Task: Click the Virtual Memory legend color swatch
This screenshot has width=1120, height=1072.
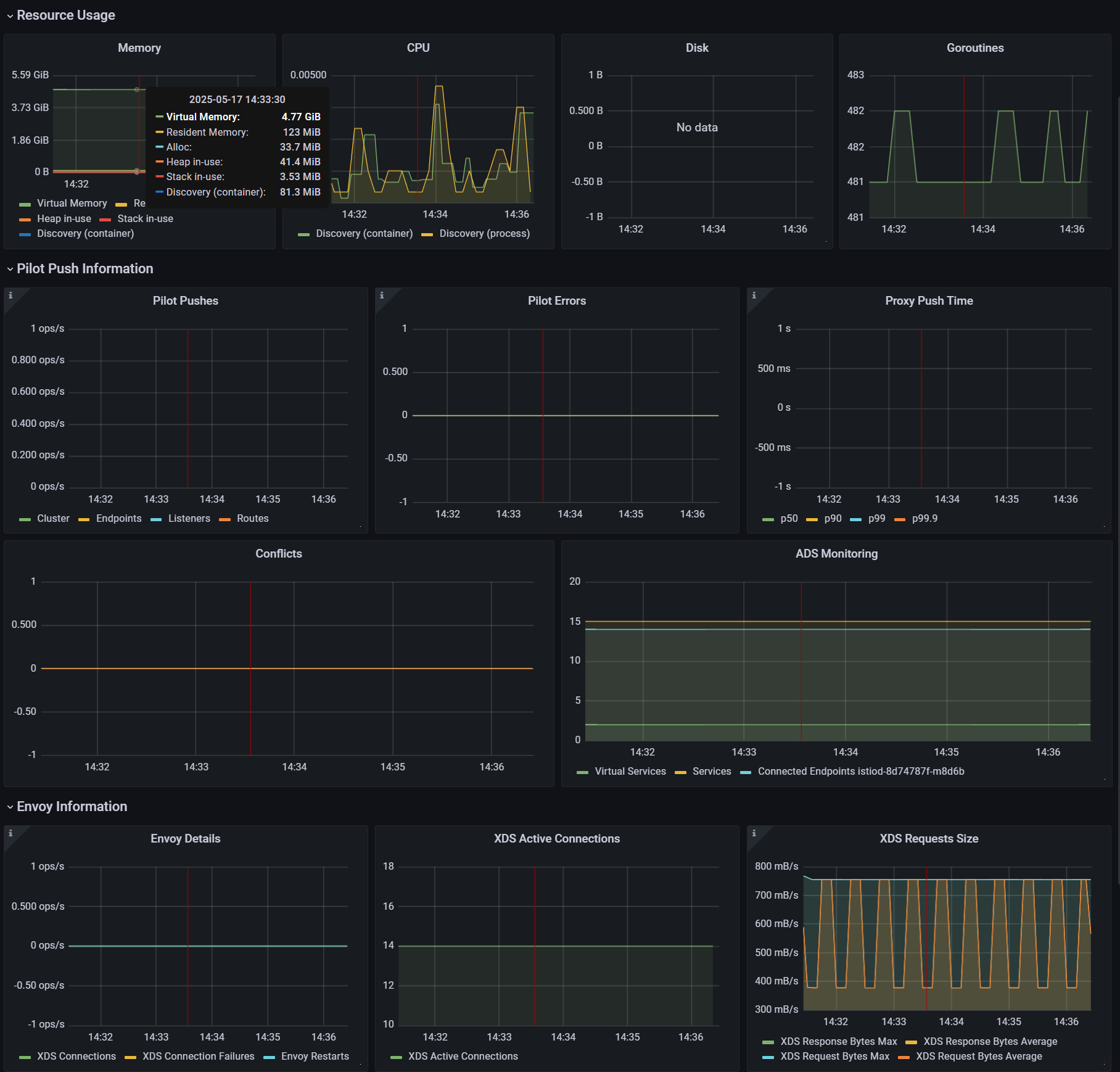Action: [25, 204]
